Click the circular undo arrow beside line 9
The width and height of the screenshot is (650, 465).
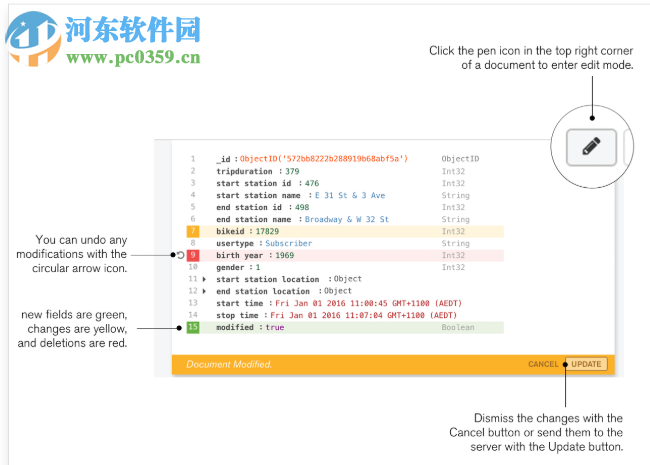(x=181, y=255)
